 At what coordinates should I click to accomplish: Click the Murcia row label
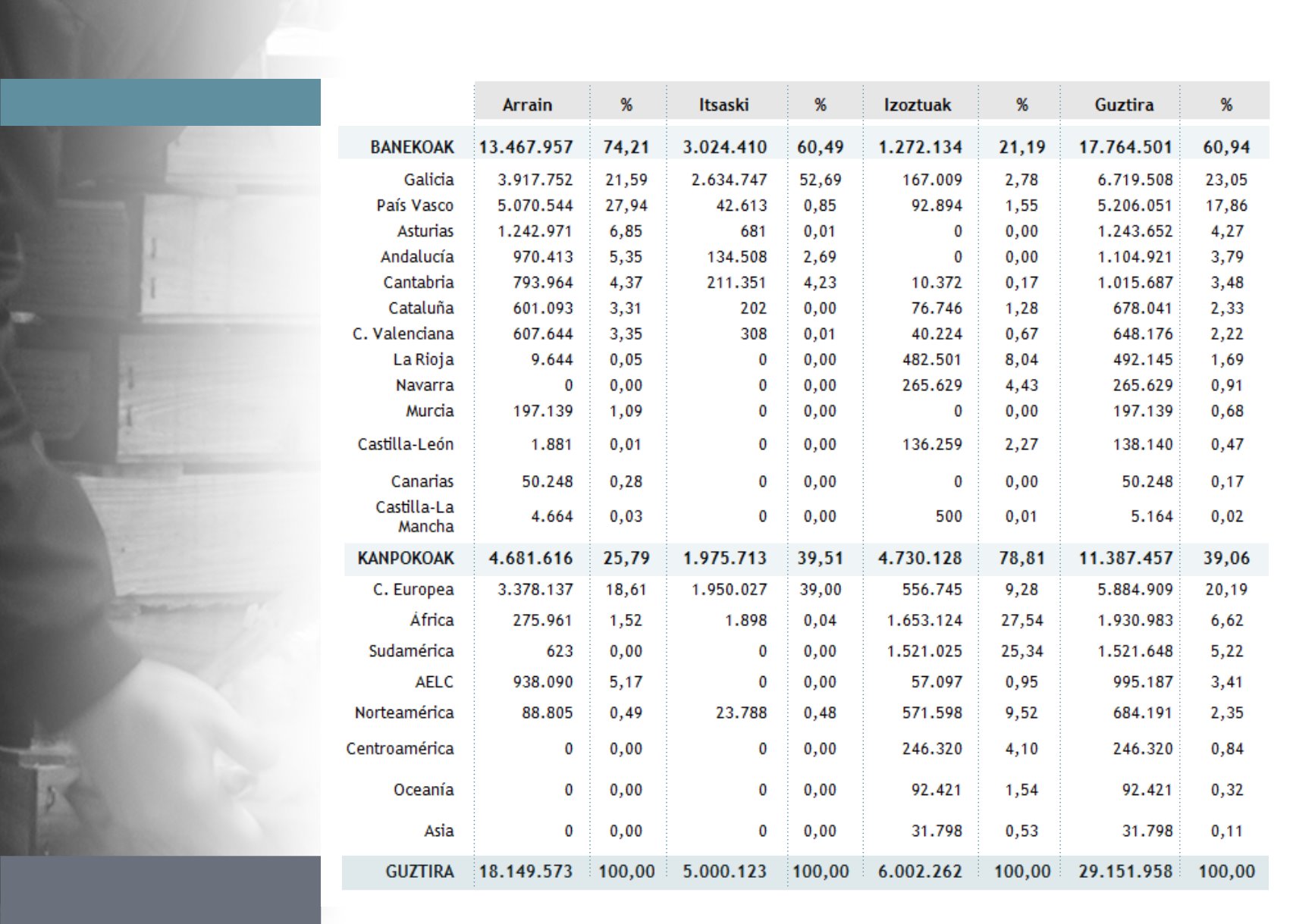coord(429,412)
